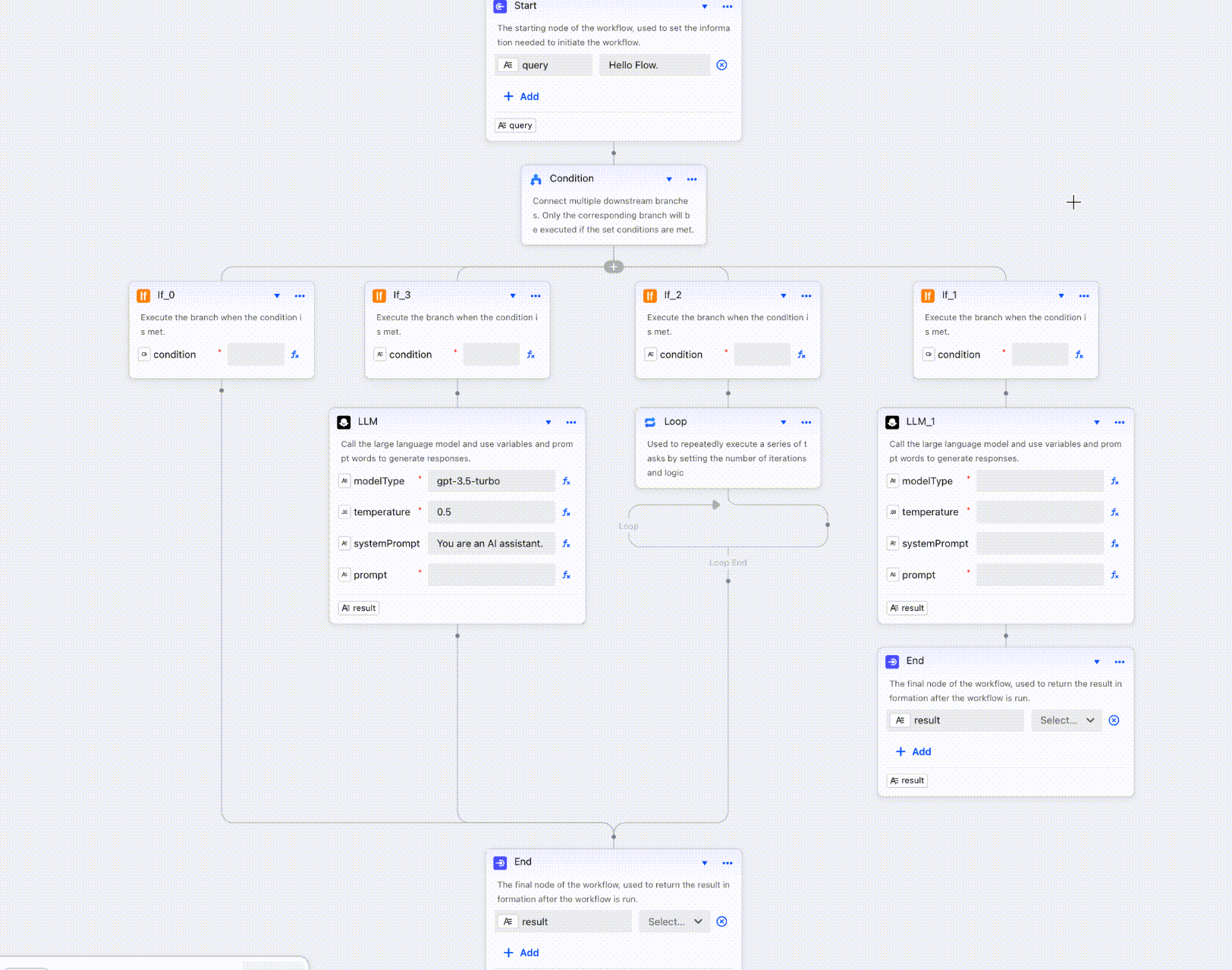The height and width of the screenshot is (970, 1232).
Task: Click fx icon next to LLM_1 systemPrompt
Action: pyautogui.click(x=1114, y=543)
